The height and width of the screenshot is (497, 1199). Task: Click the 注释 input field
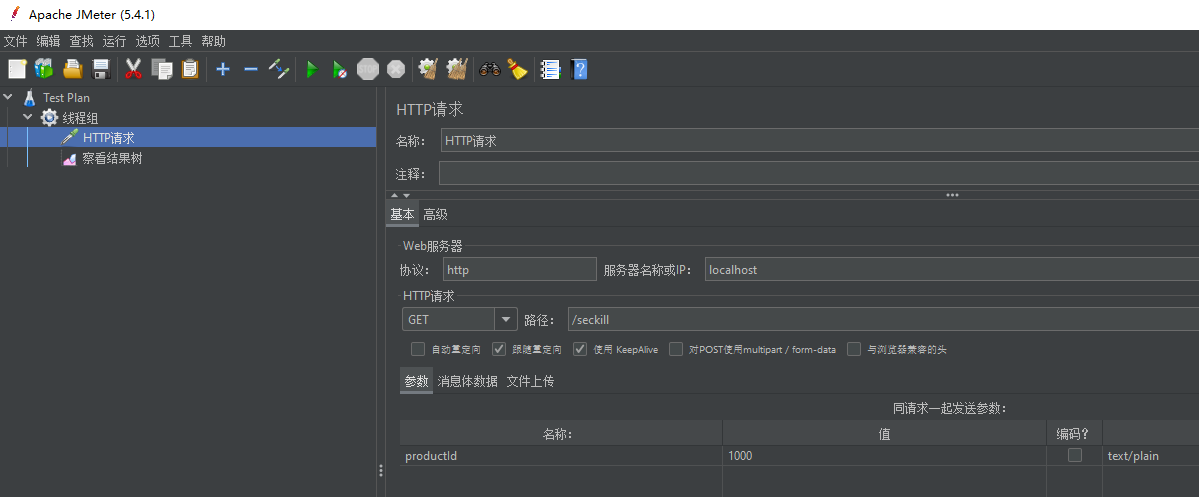[819, 174]
